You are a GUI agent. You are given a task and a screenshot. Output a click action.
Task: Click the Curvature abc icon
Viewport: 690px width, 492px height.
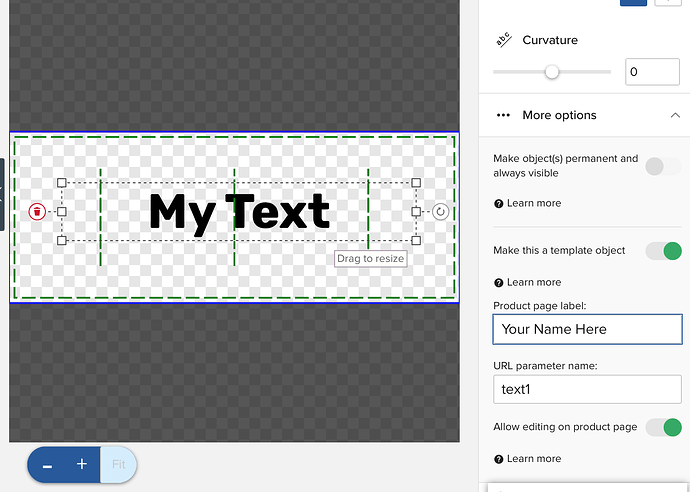pyautogui.click(x=503, y=40)
